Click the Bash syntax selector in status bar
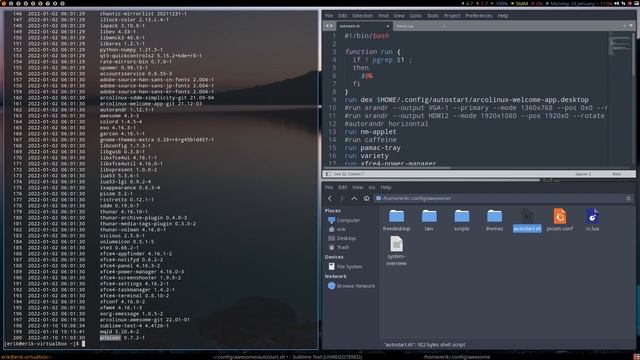 point(616,174)
